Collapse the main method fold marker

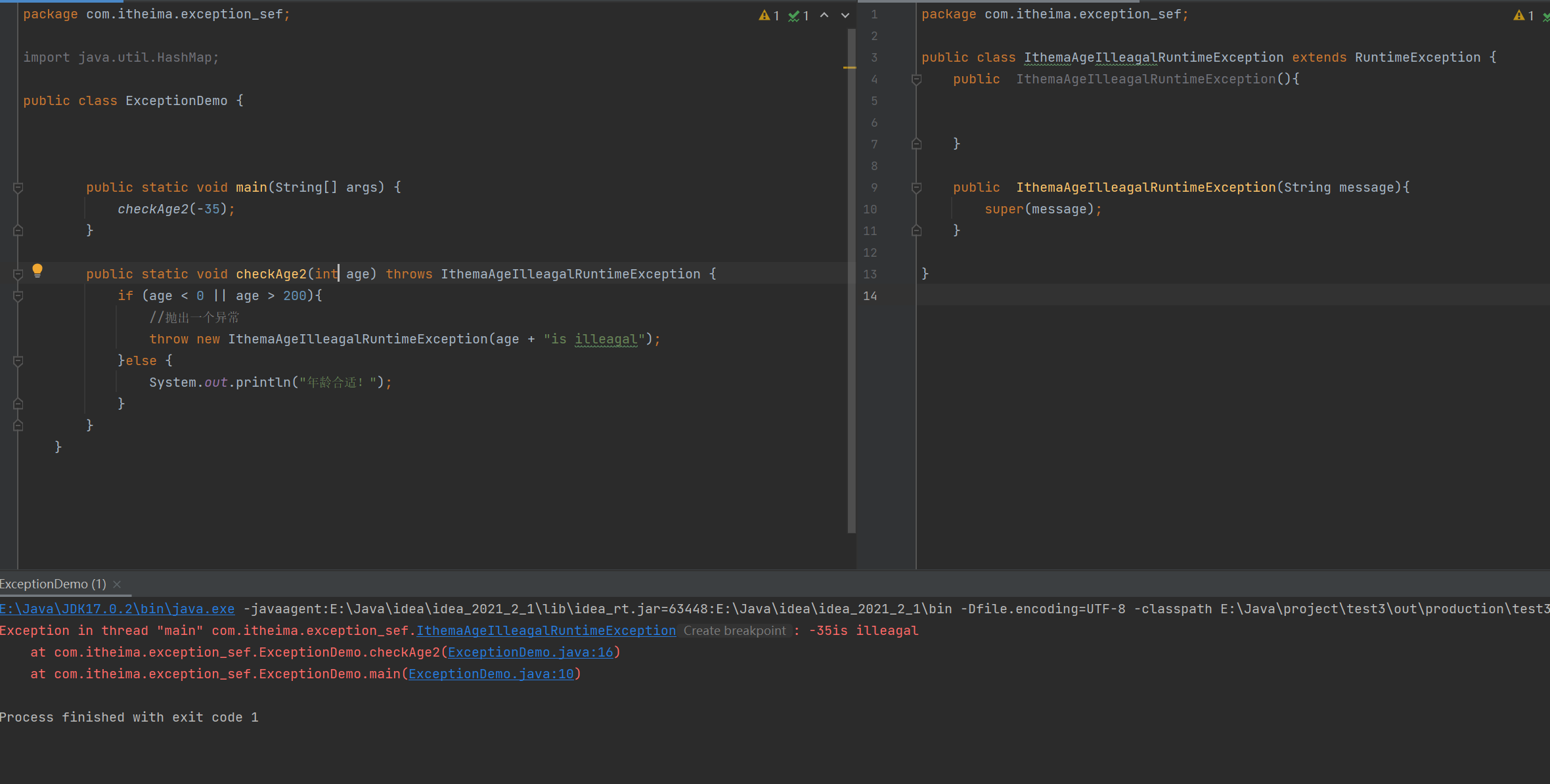pyautogui.click(x=18, y=188)
